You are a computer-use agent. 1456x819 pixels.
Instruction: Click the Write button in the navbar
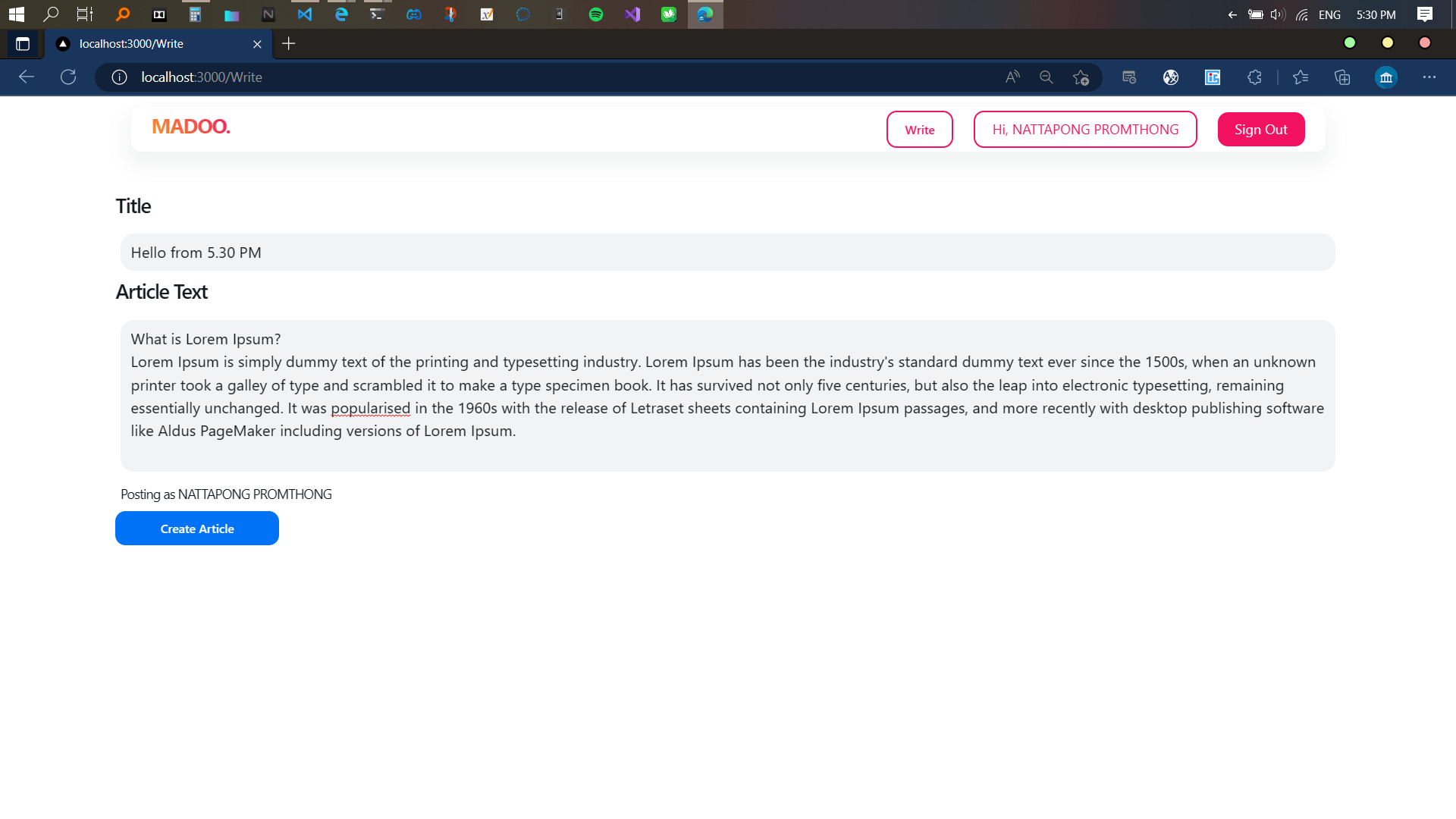[919, 130]
